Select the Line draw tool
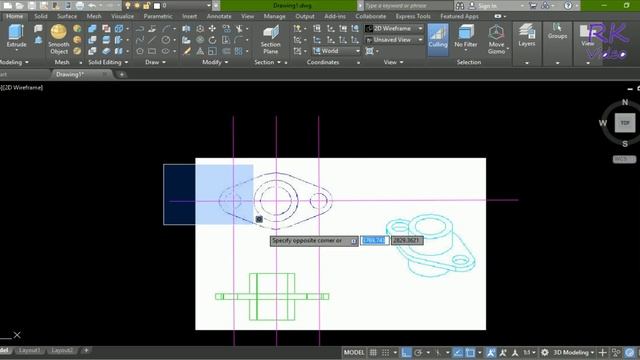640x360 pixels. (x=152, y=40)
